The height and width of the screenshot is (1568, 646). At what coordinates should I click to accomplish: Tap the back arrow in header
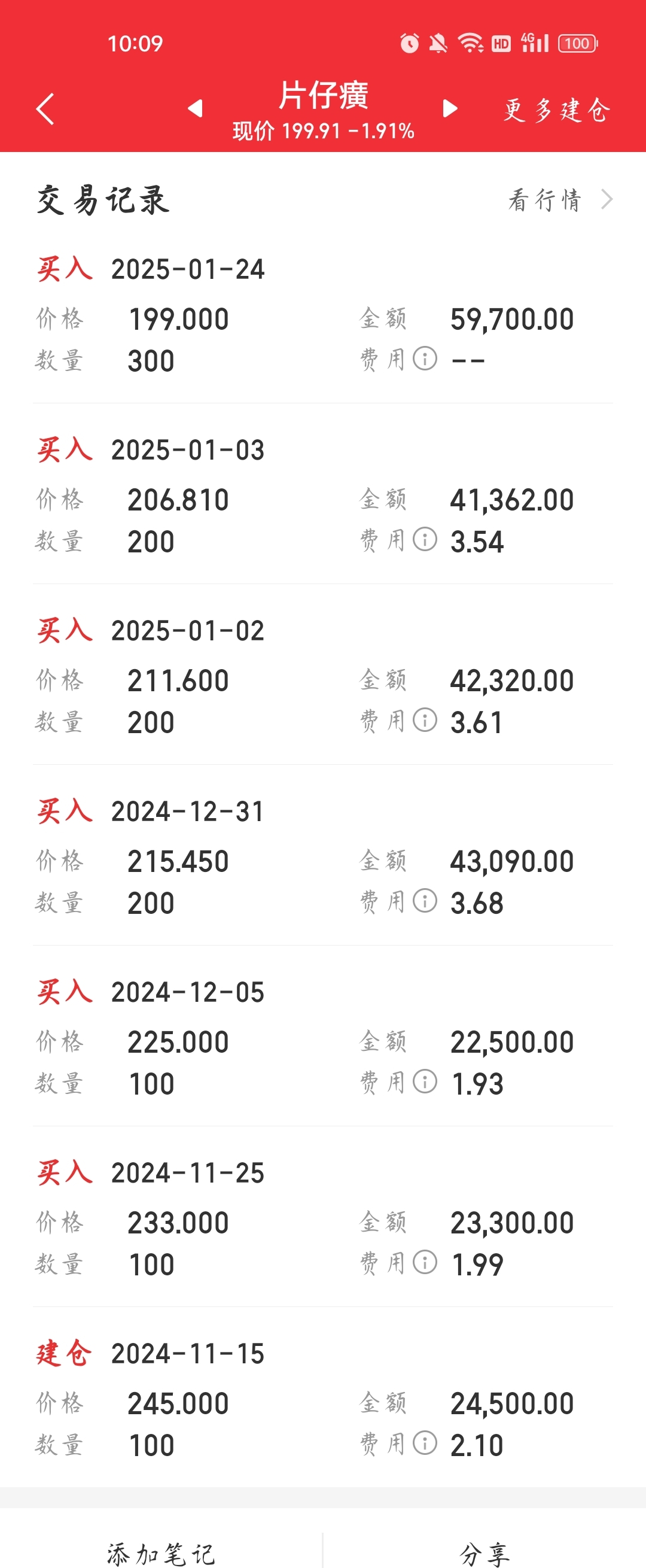point(45,109)
